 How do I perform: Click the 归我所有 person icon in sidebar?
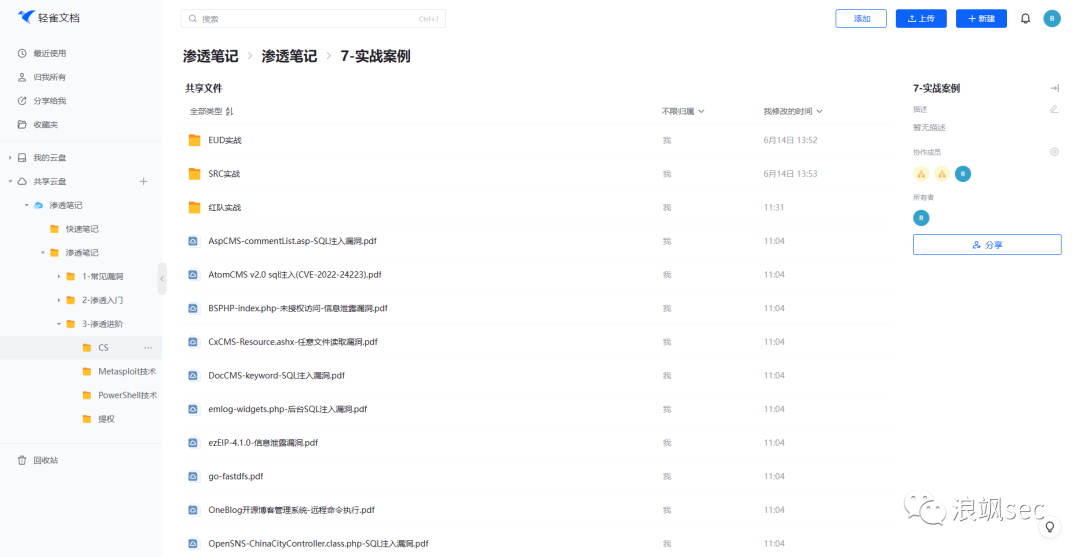22,77
